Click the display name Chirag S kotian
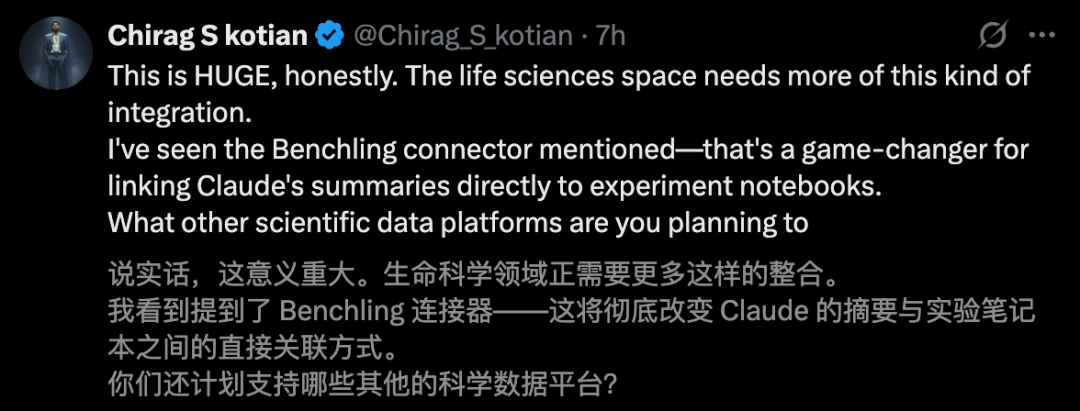Image resolution: width=1080 pixels, height=411 pixels. tap(208, 37)
